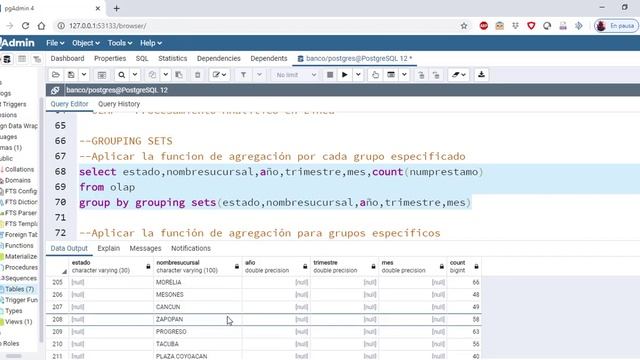Switch to Dependents tab
This screenshot has width=640, height=360.
pos(269,58)
